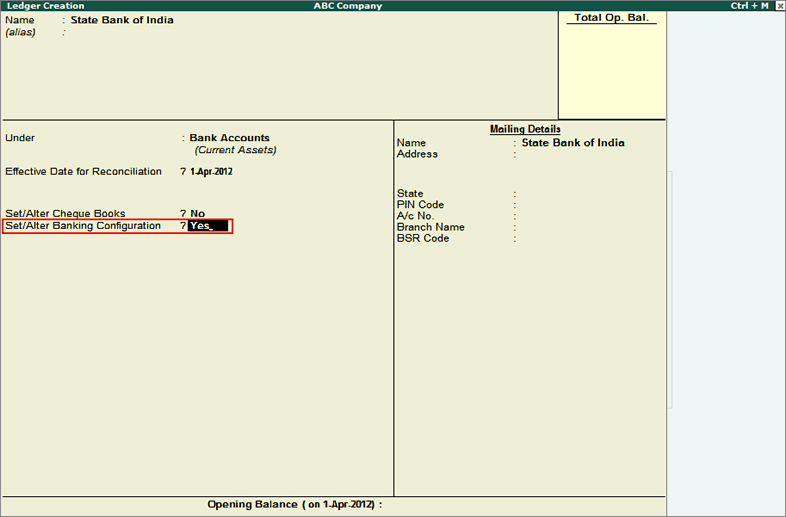Edit Effective Date for Reconciliation 1-Apr-2012

tap(212, 171)
